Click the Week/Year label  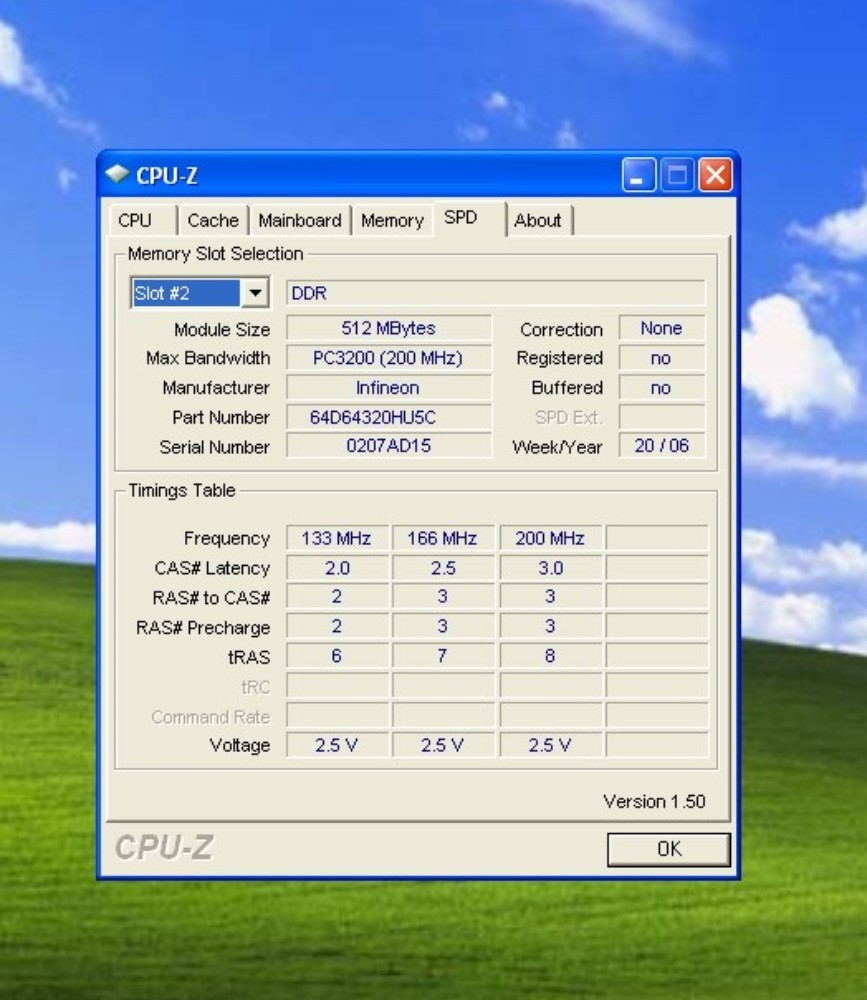tap(557, 447)
